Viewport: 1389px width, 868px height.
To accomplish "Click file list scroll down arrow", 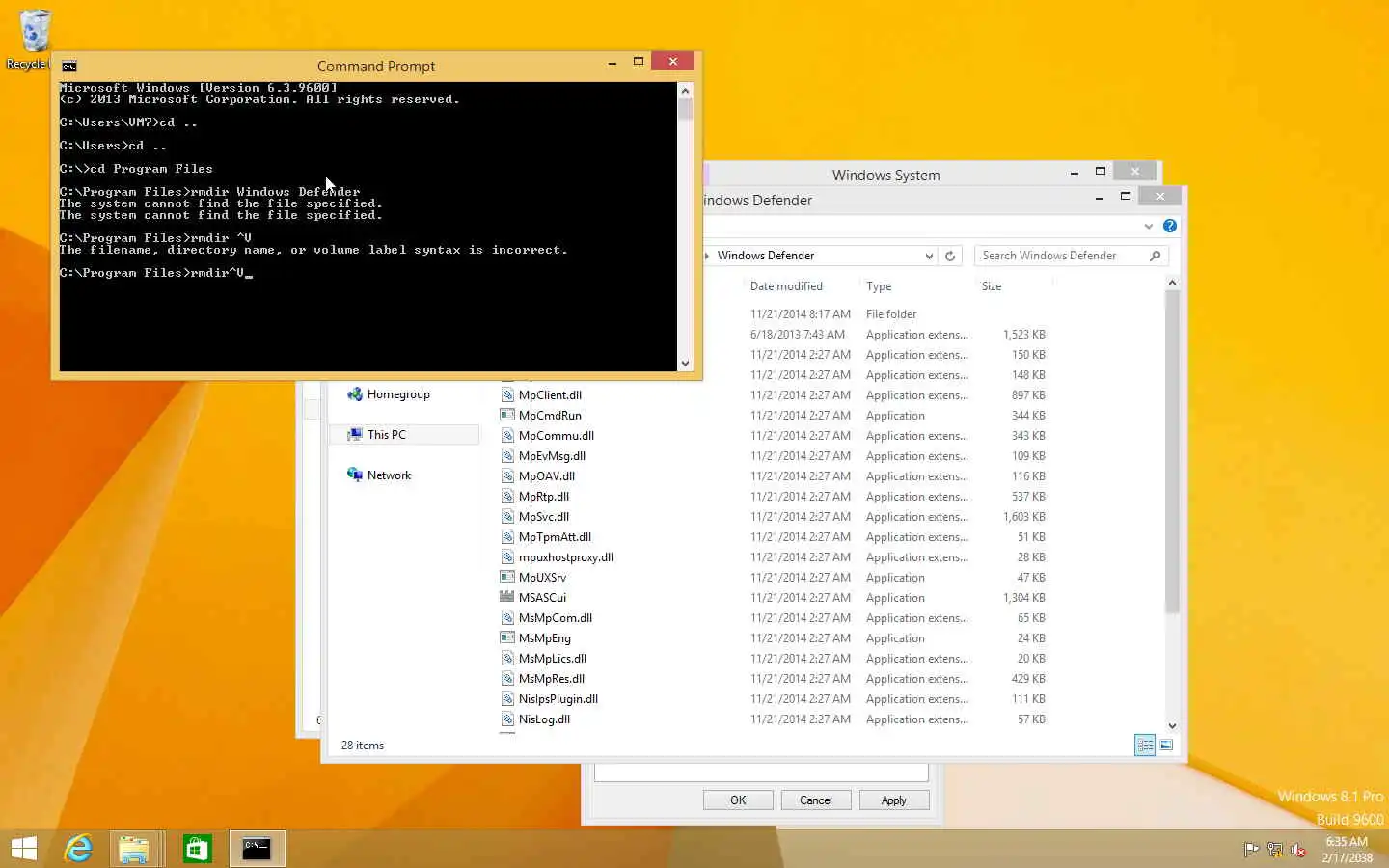I will (x=1172, y=726).
